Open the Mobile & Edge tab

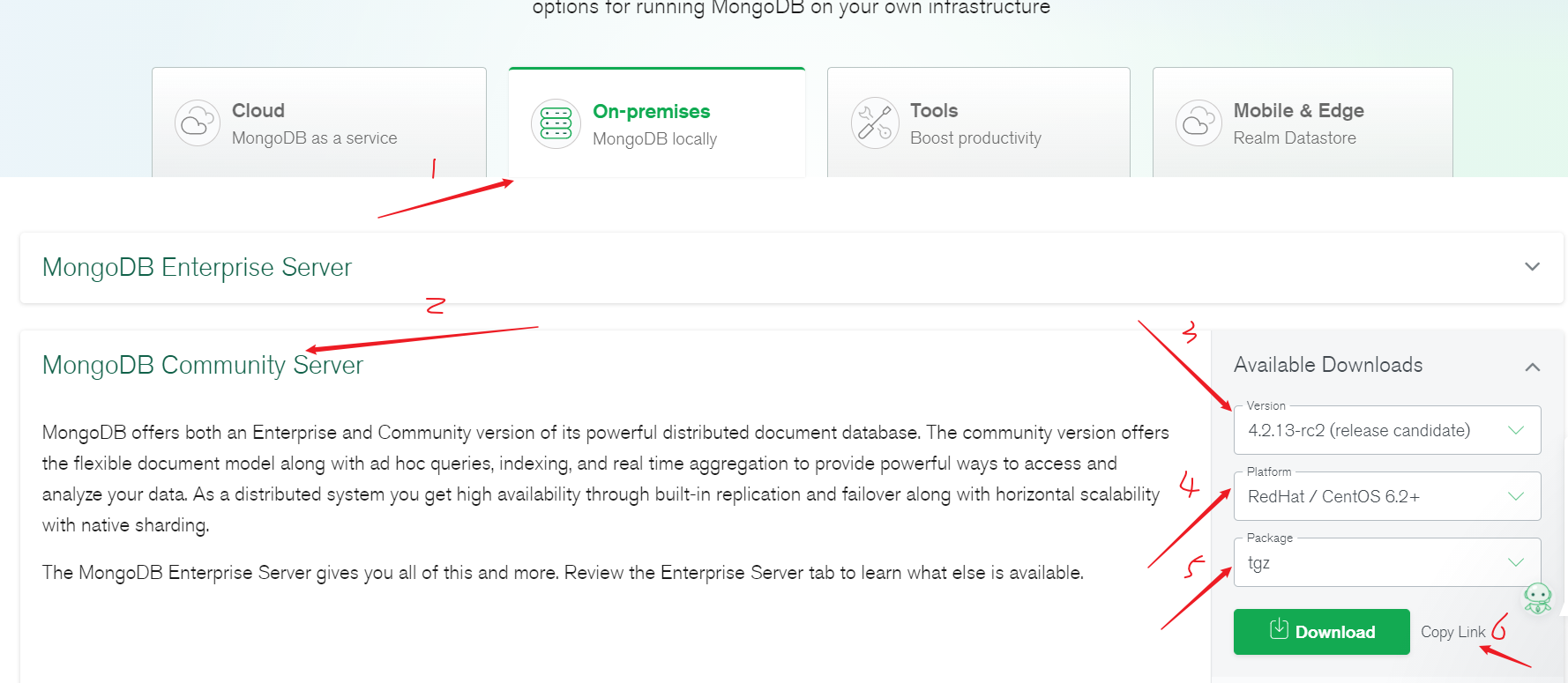pos(1303,122)
